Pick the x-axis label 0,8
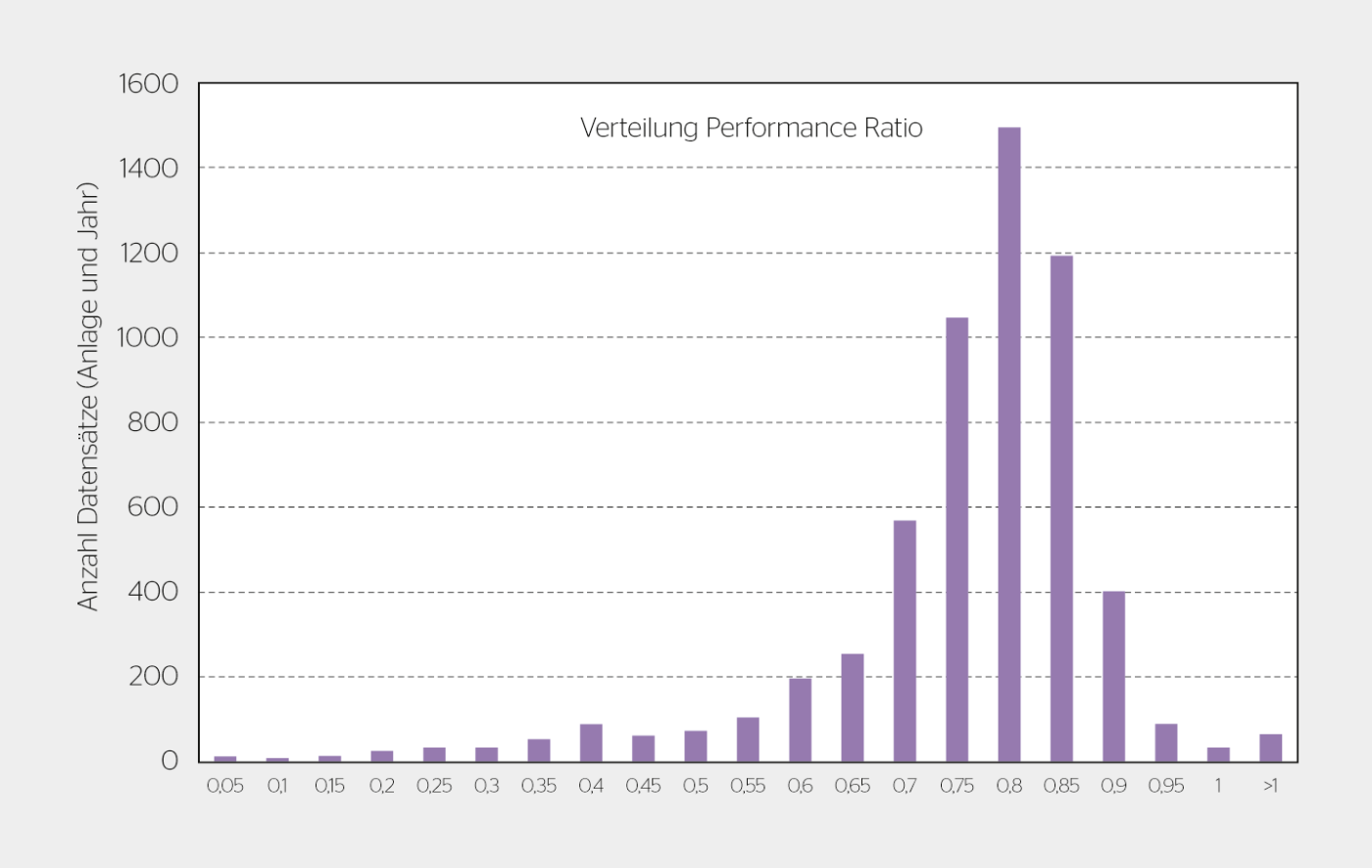The width and height of the screenshot is (1372, 868). pyautogui.click(x=1009, y=786)
